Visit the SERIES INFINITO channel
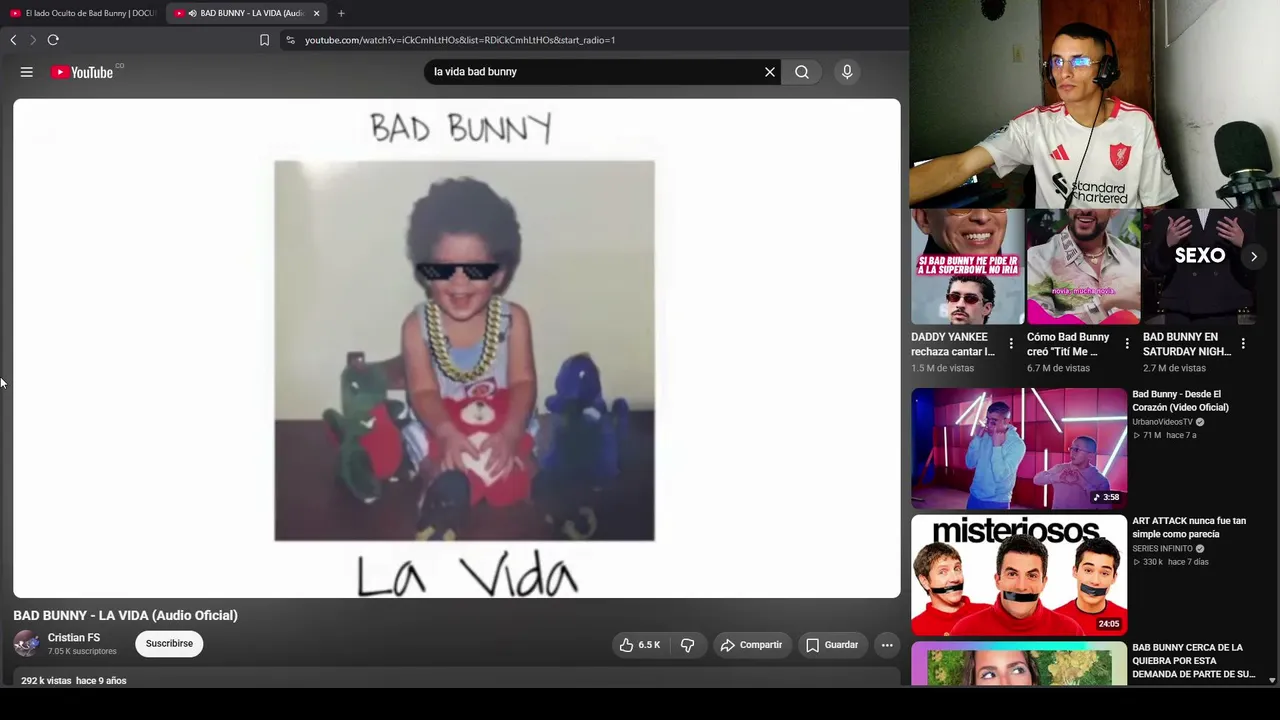The height and width of the screenshot is (720, 1280). click(x=1162, y=549)
